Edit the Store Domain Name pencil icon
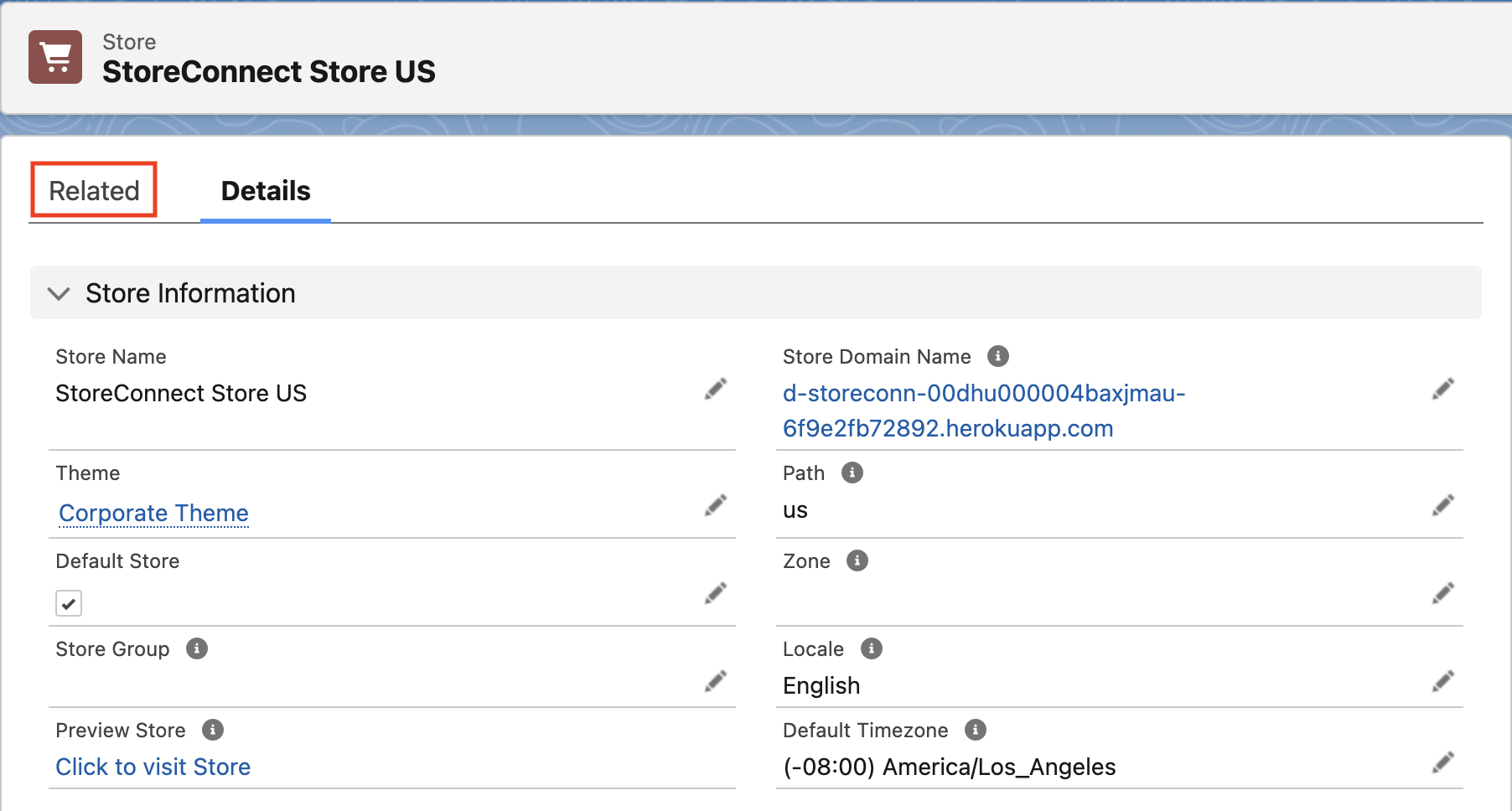 1442,389
